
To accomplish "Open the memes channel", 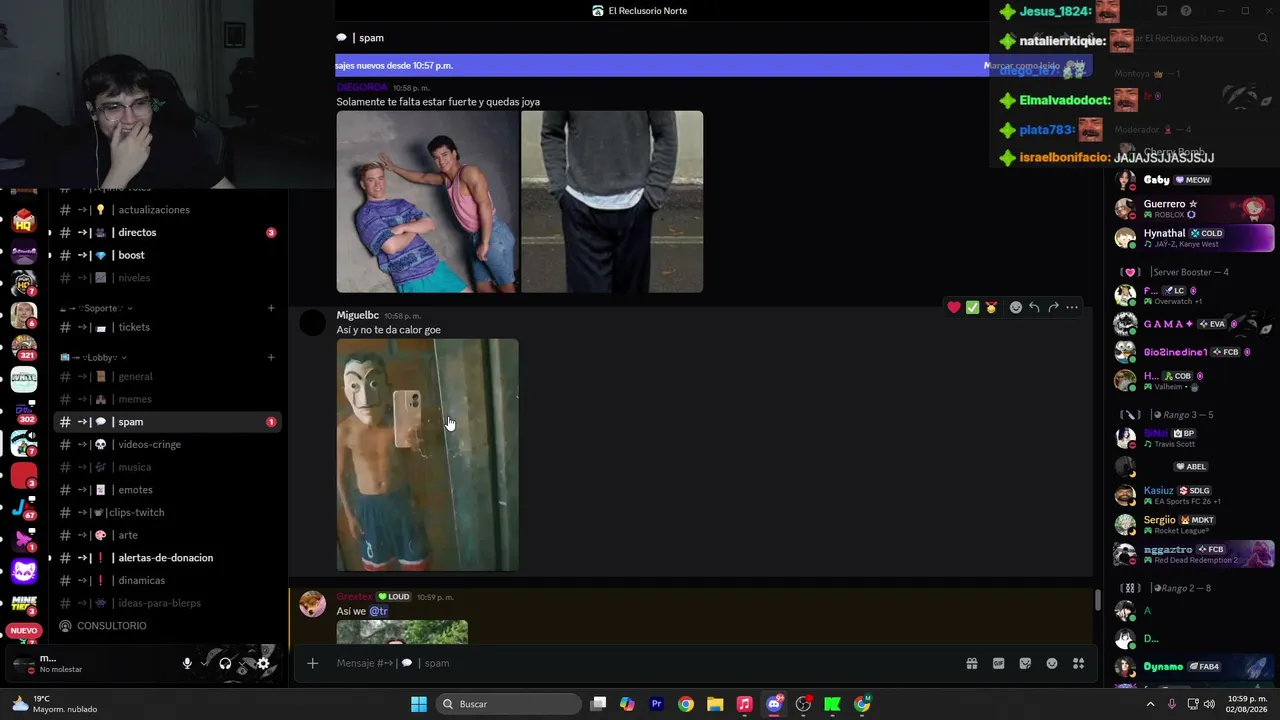I will pos(167,399).
